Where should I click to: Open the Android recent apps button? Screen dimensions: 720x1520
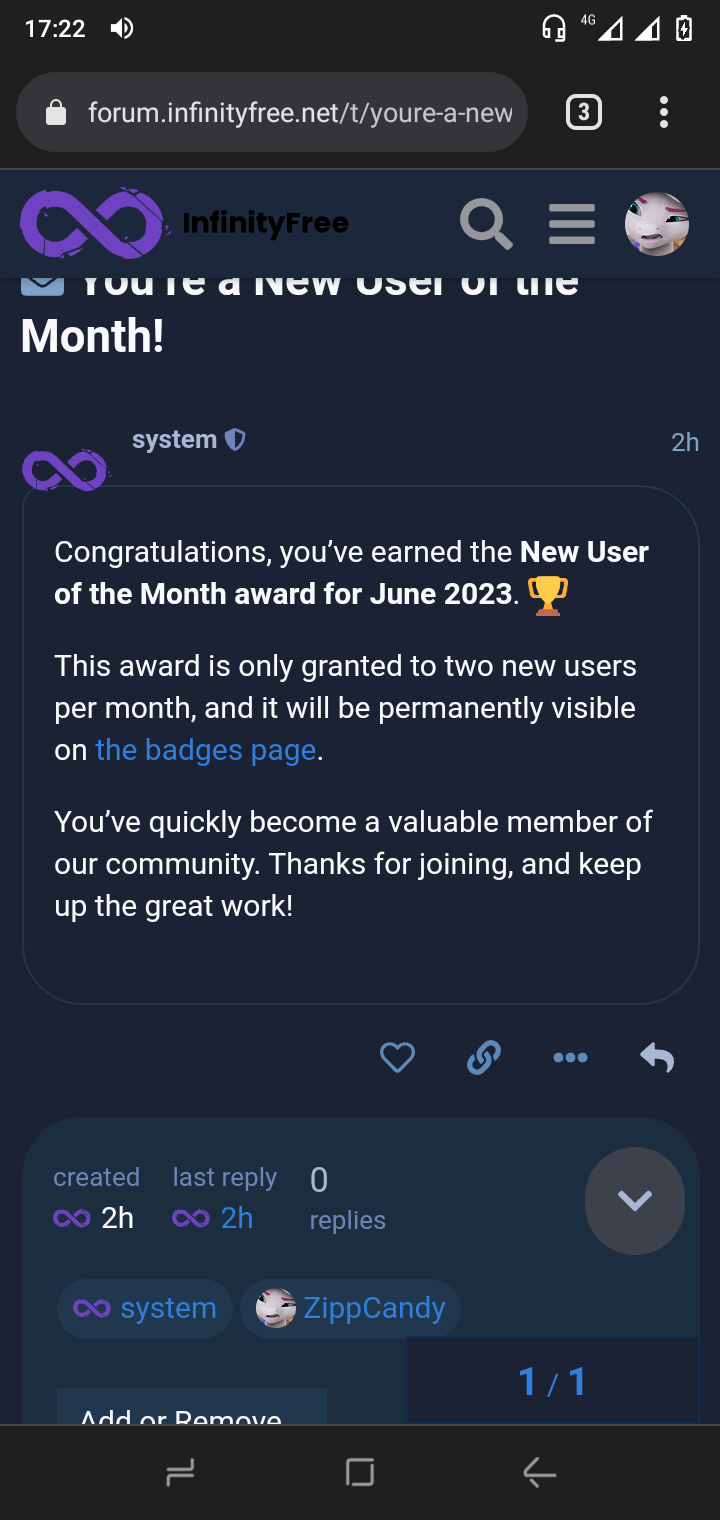[180, 1472]
